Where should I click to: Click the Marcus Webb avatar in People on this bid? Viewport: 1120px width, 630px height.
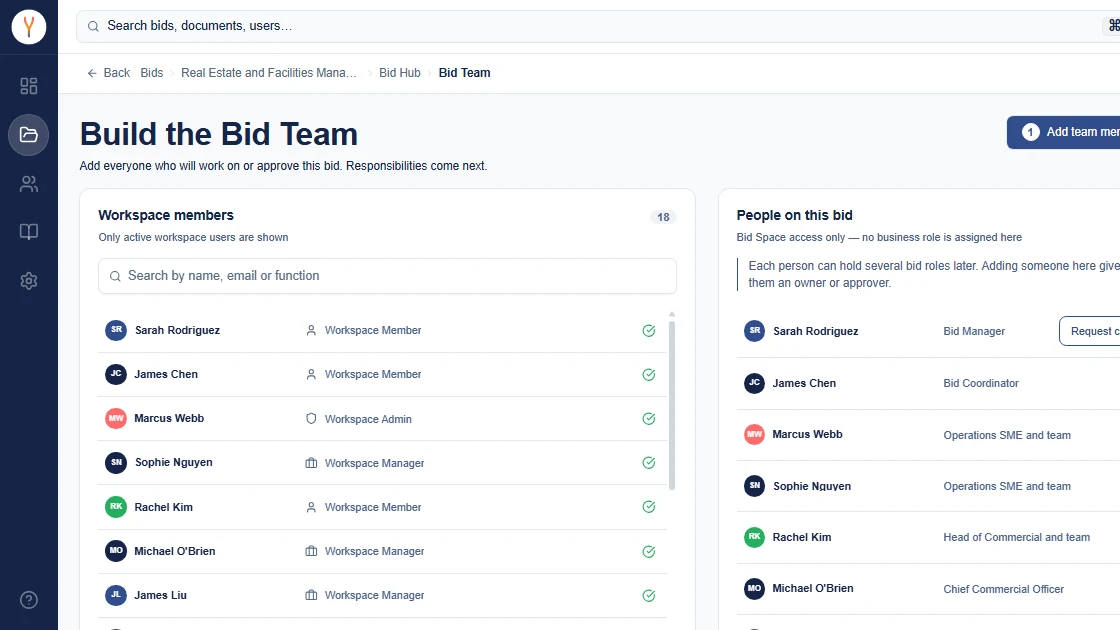[x=754, y=434]
